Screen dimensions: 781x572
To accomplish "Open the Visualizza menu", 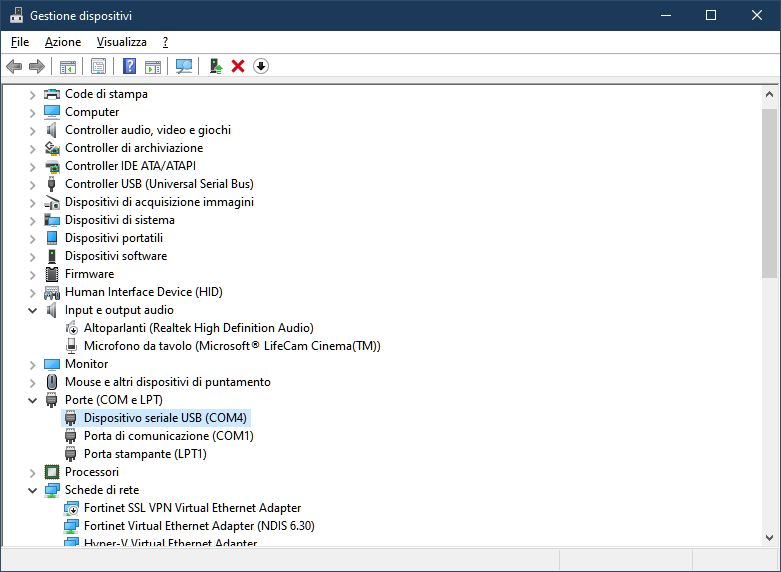I will [122, 42].
